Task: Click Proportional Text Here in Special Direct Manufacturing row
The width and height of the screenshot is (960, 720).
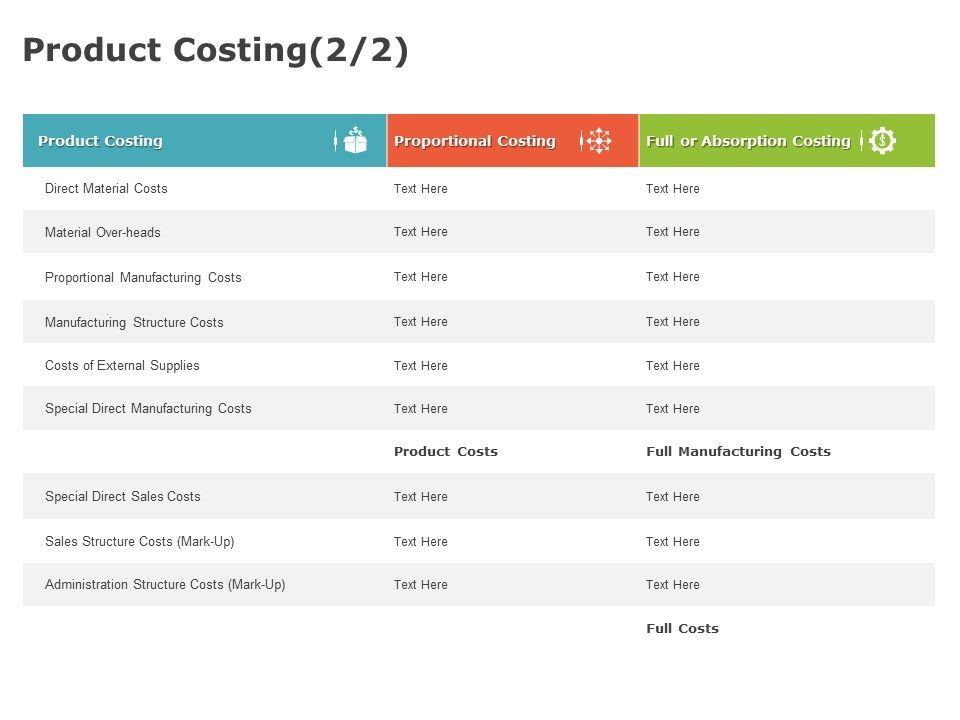Action: coord(421,408)
